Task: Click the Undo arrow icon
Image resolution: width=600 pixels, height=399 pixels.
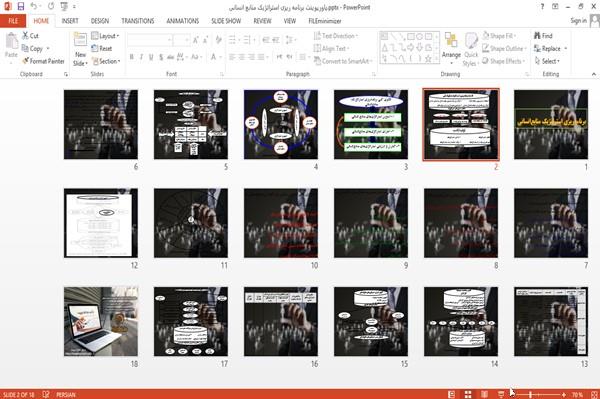Action: [34, 6]
